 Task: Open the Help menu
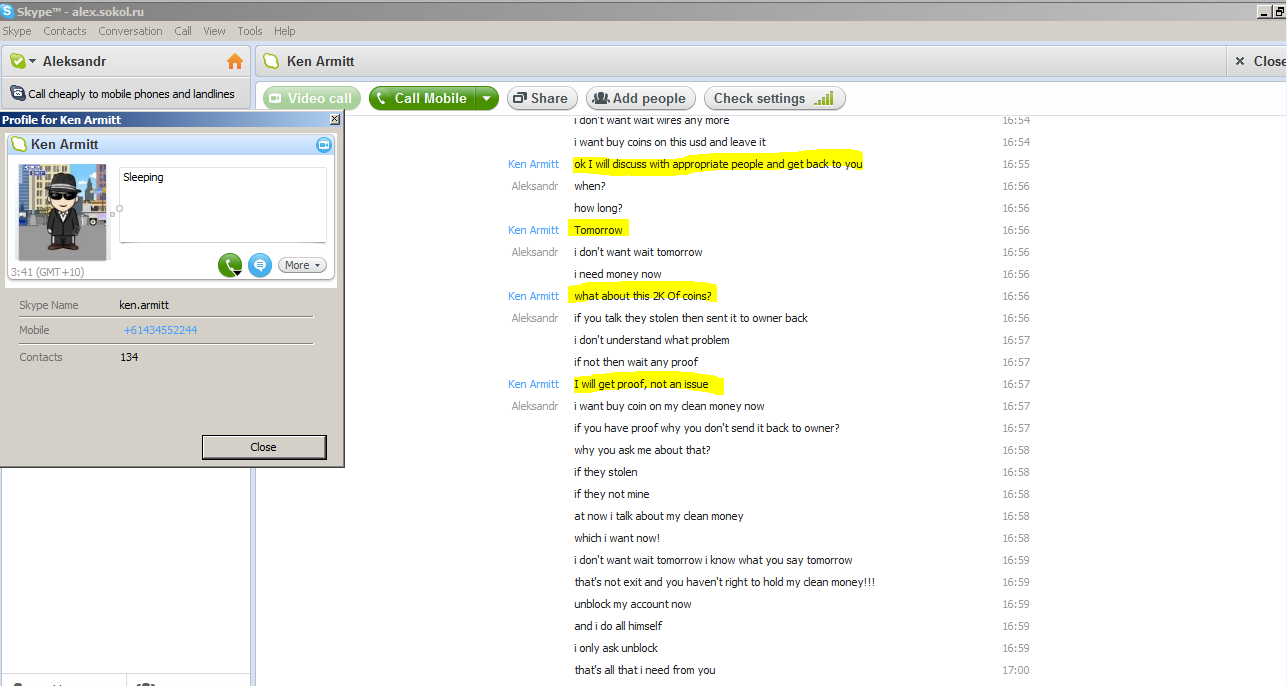[285, 31]
